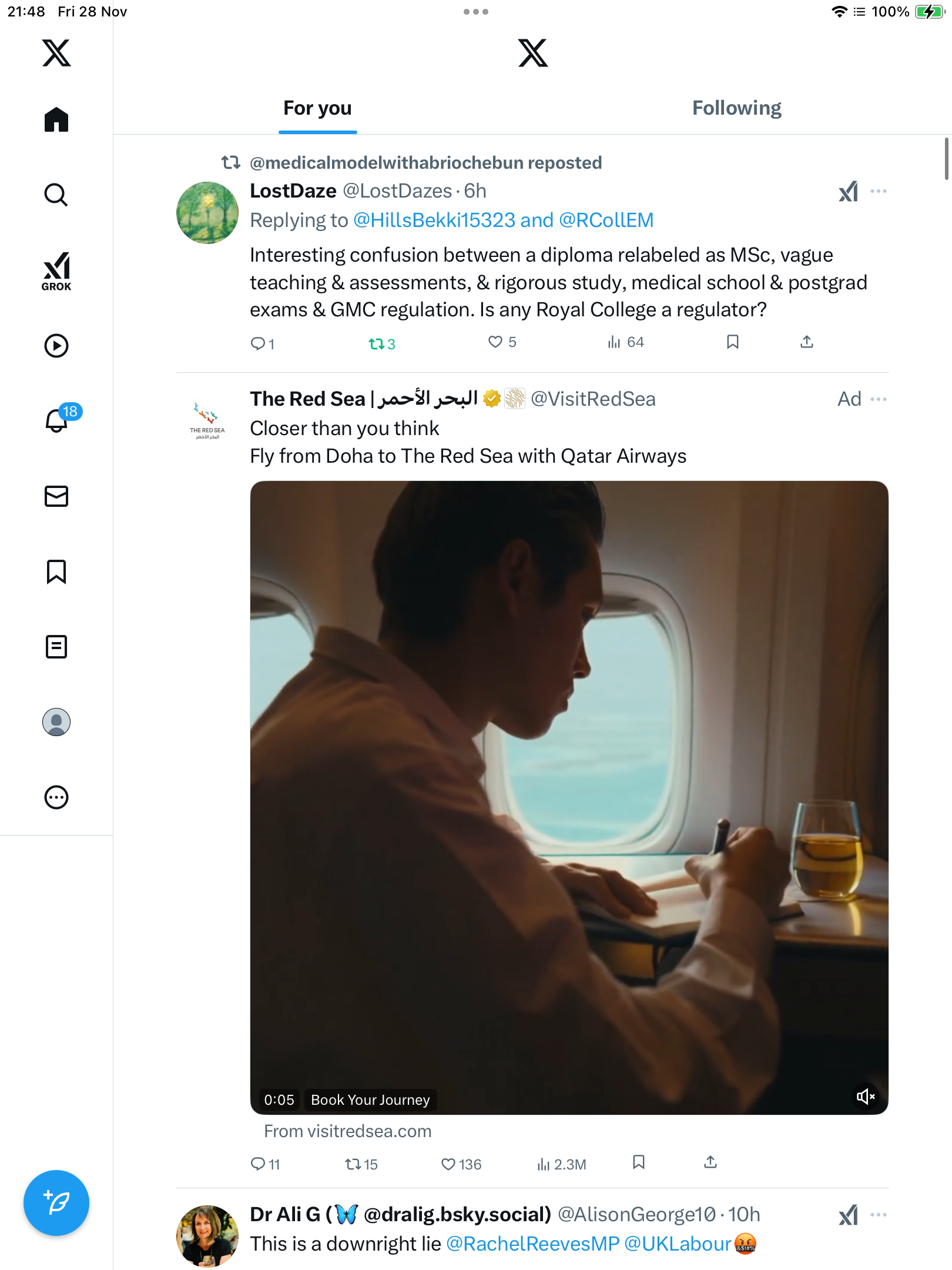Open the @HillsBekki15323 mention link
The width and height of the screenshot is (952, 1270).
[434, 220]
